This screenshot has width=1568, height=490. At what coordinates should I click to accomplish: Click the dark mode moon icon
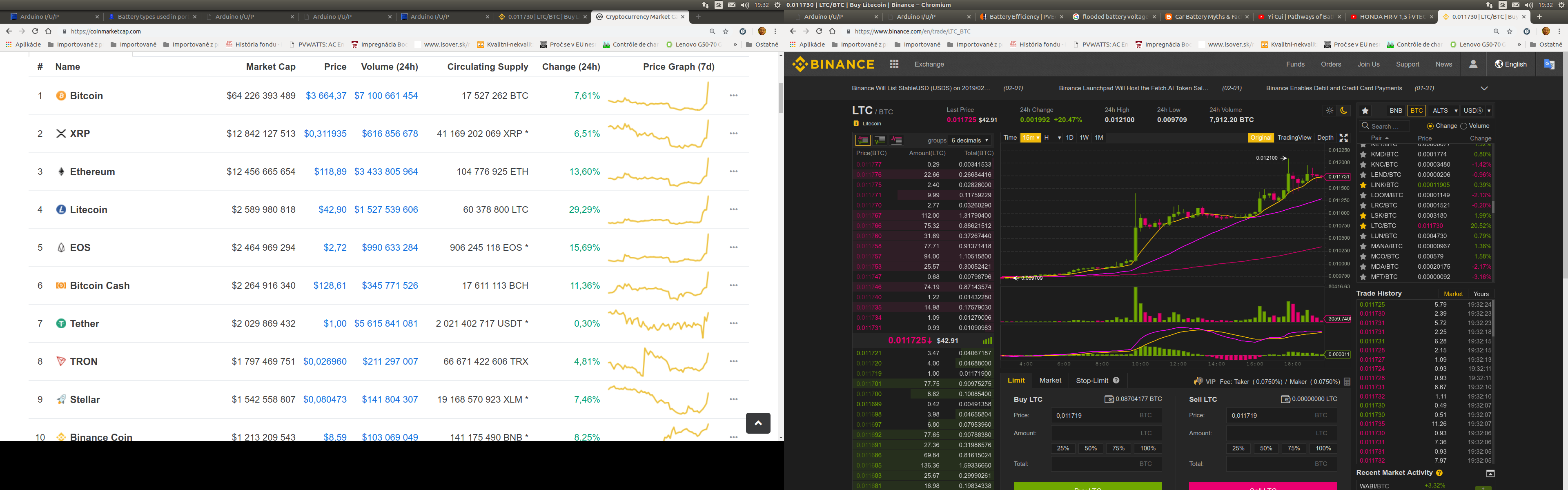tap(1344, 111)
